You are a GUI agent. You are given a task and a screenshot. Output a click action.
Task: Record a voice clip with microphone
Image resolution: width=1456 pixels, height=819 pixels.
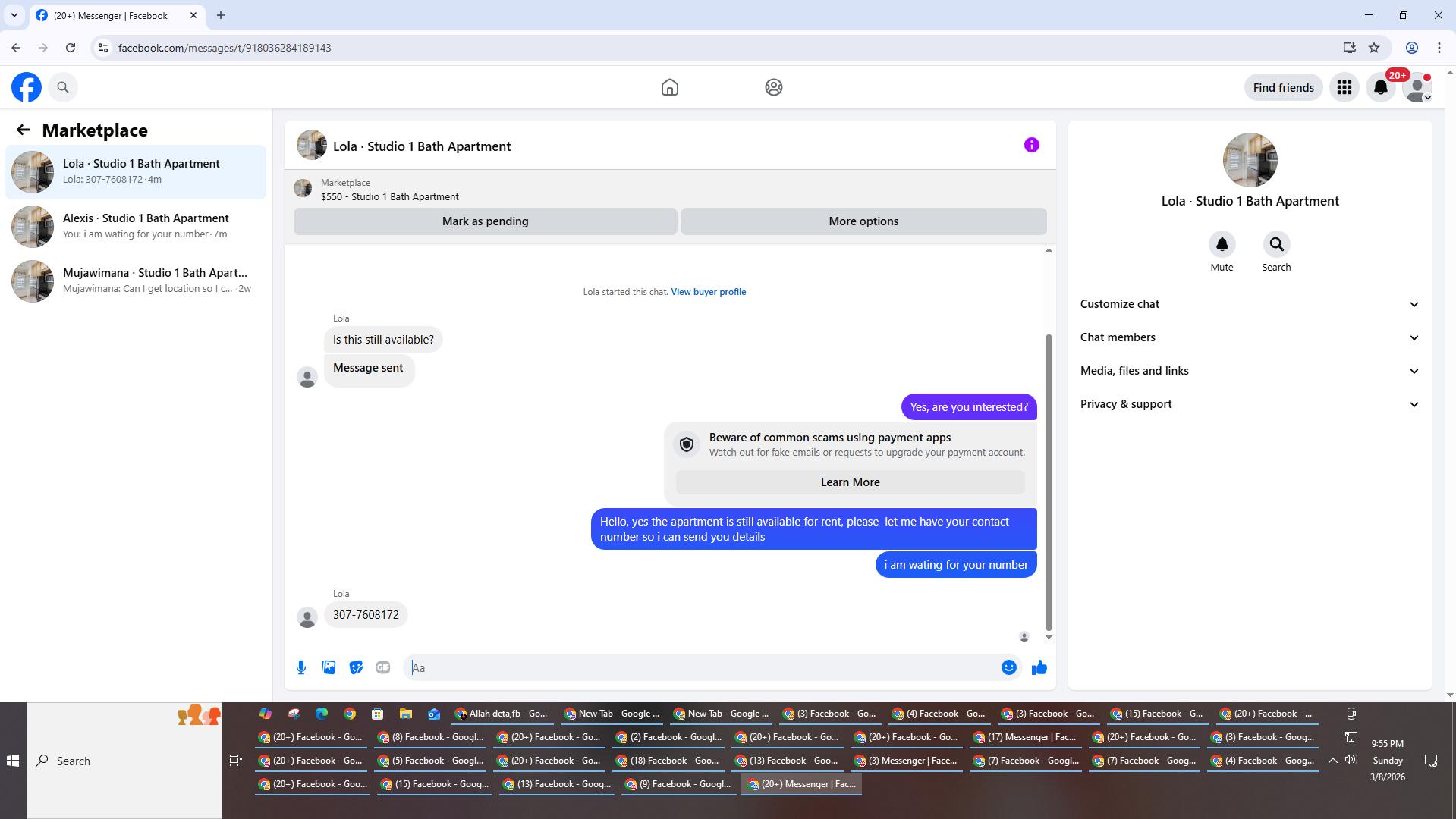tap(301, 667)
